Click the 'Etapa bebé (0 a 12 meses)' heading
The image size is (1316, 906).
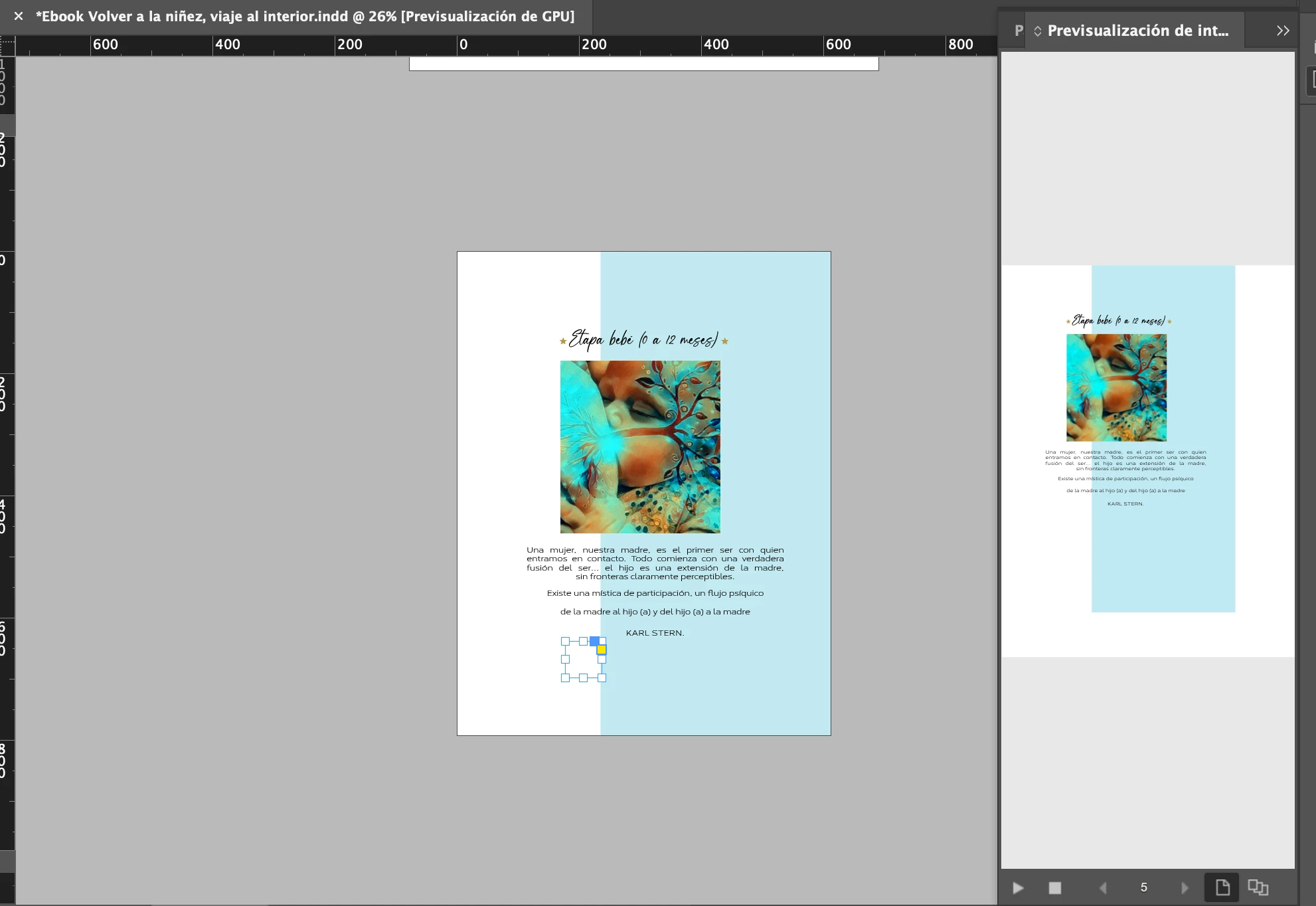point(643,339)
